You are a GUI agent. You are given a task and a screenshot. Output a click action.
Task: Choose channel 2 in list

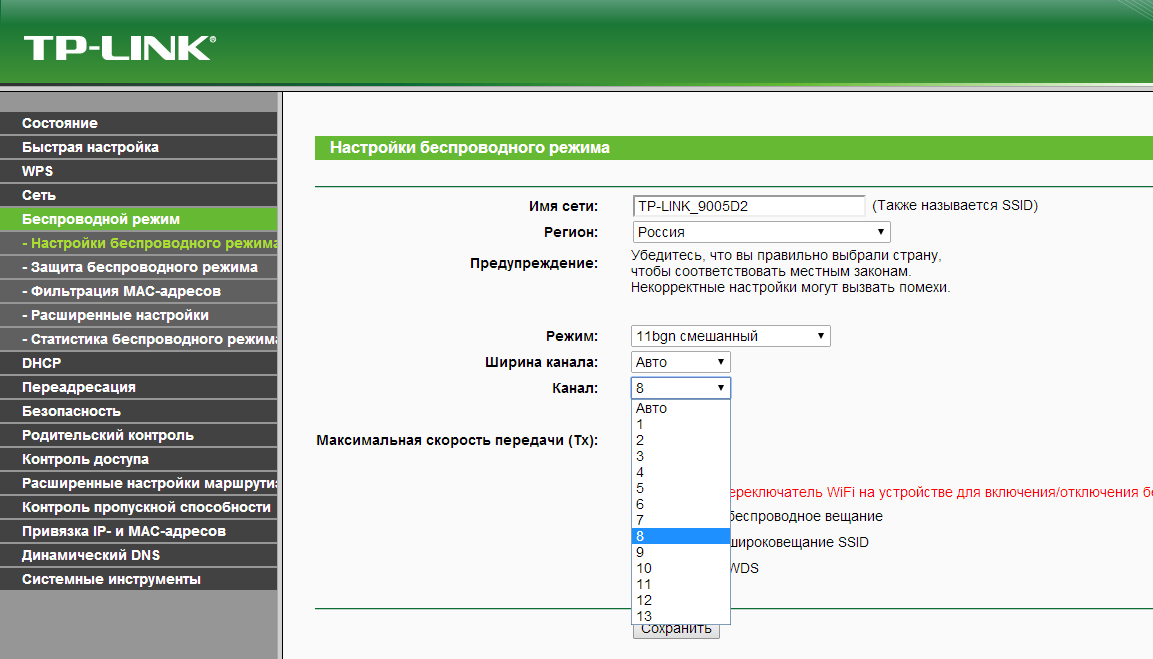(681, 441)
